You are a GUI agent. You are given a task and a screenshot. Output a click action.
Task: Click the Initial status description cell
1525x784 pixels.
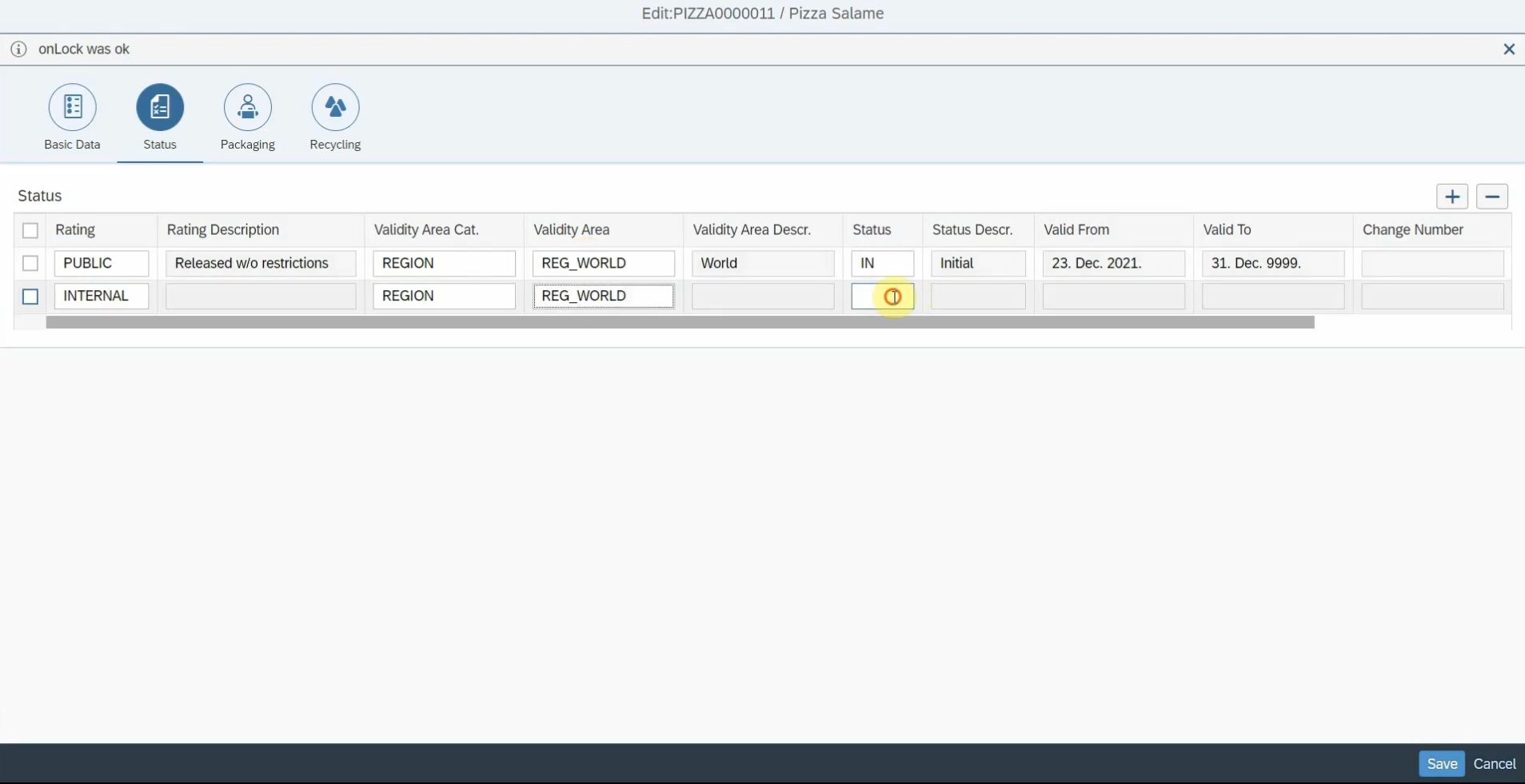(x=978, y=263)
